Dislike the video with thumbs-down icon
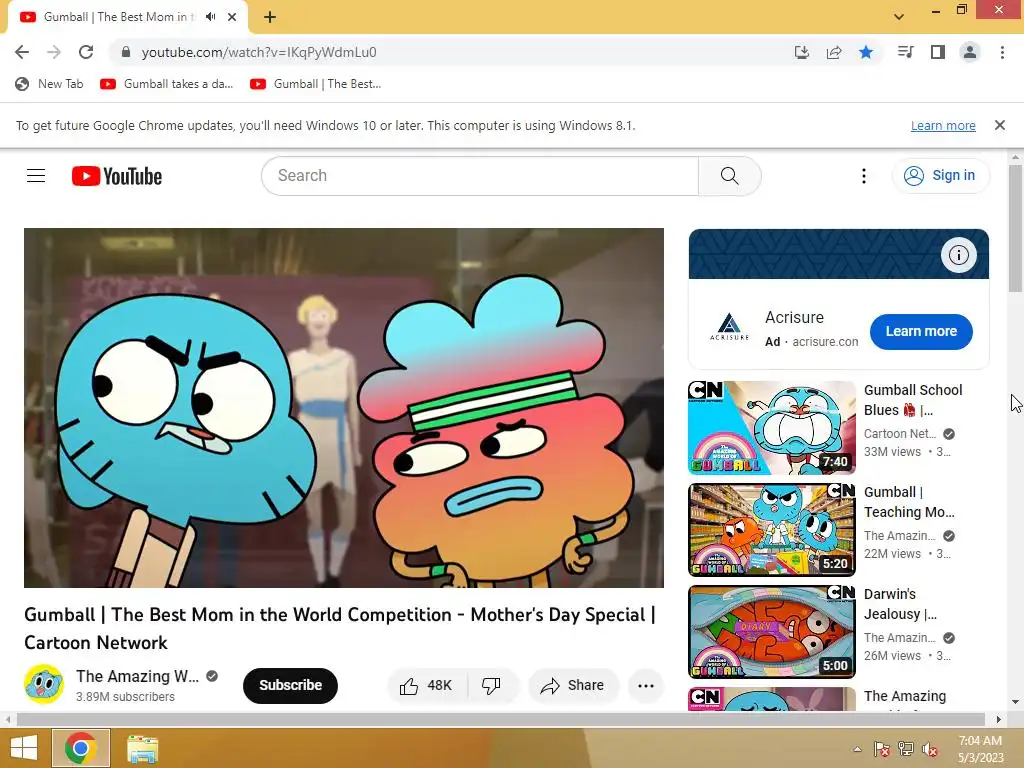 point(491,685)
